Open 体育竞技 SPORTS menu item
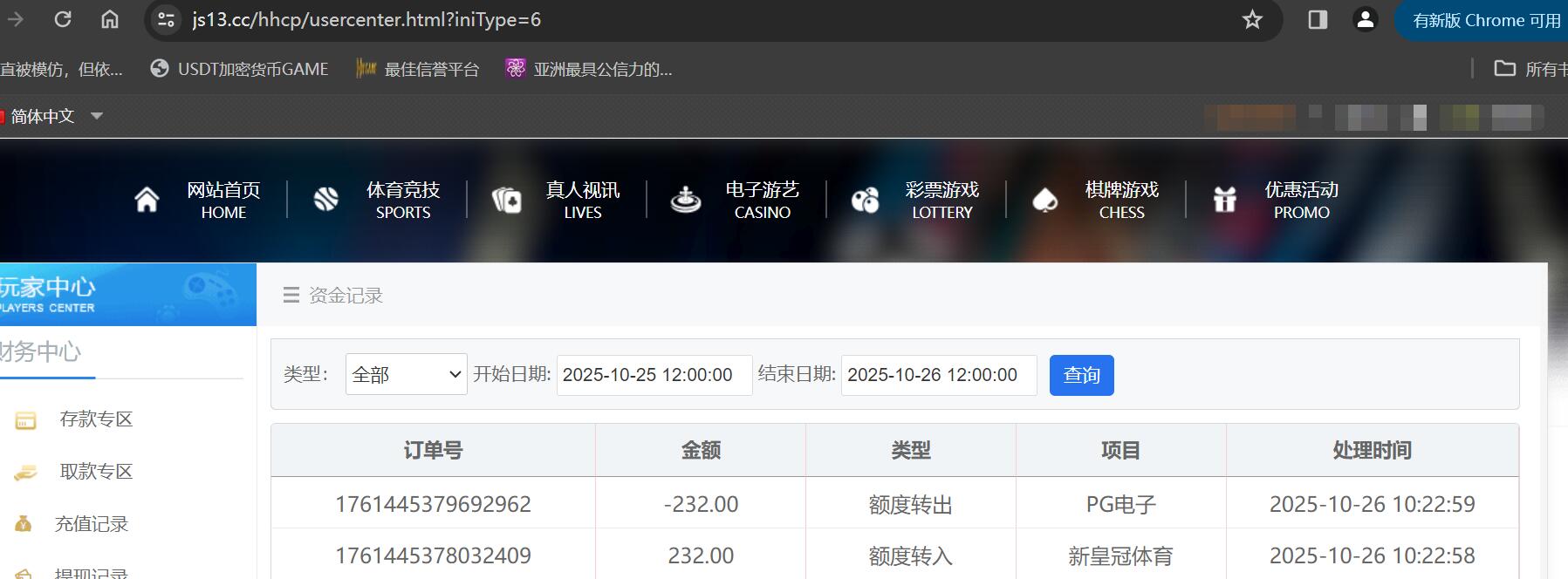This screenshot has width=1568, height=579. (403, 200)
